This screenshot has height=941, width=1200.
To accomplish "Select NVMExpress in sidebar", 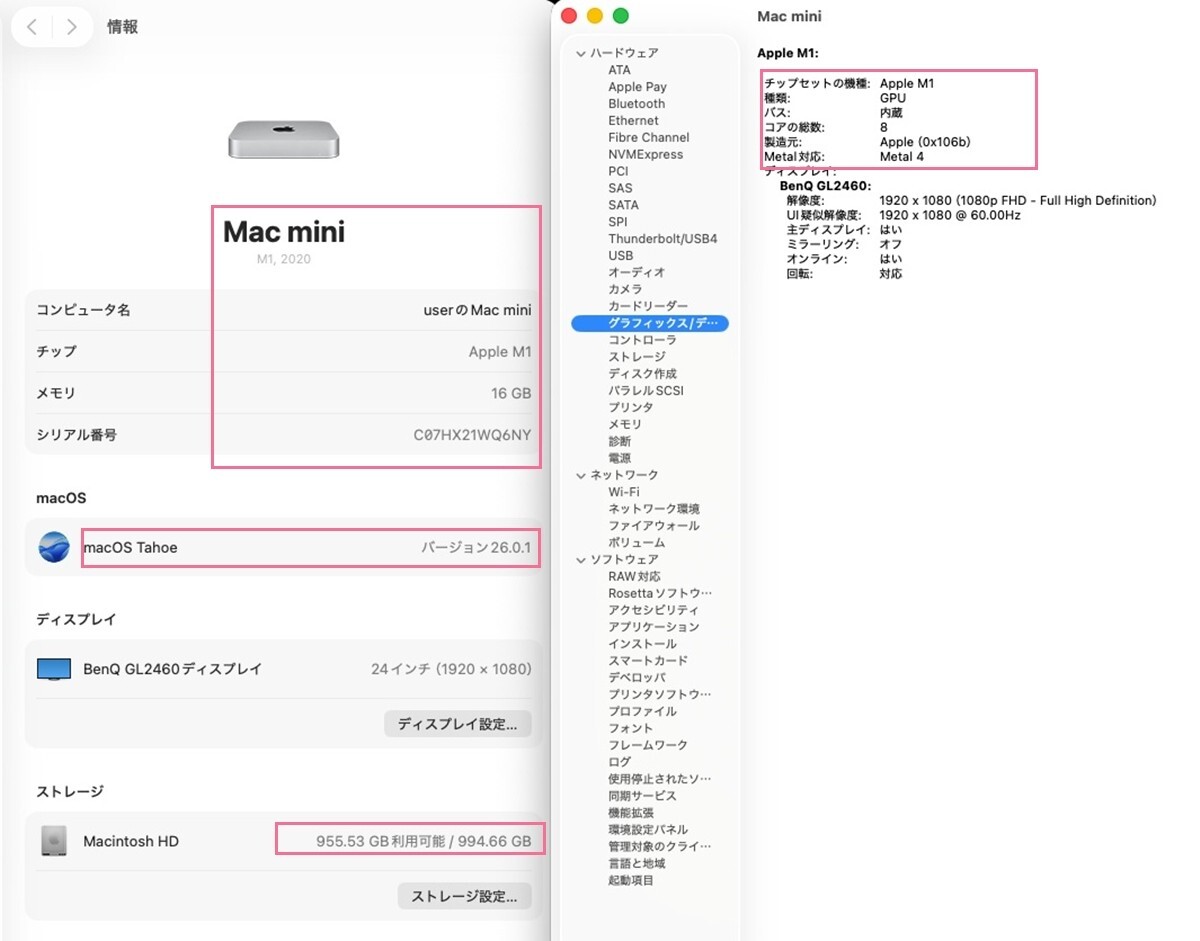I will pos(645,155).
